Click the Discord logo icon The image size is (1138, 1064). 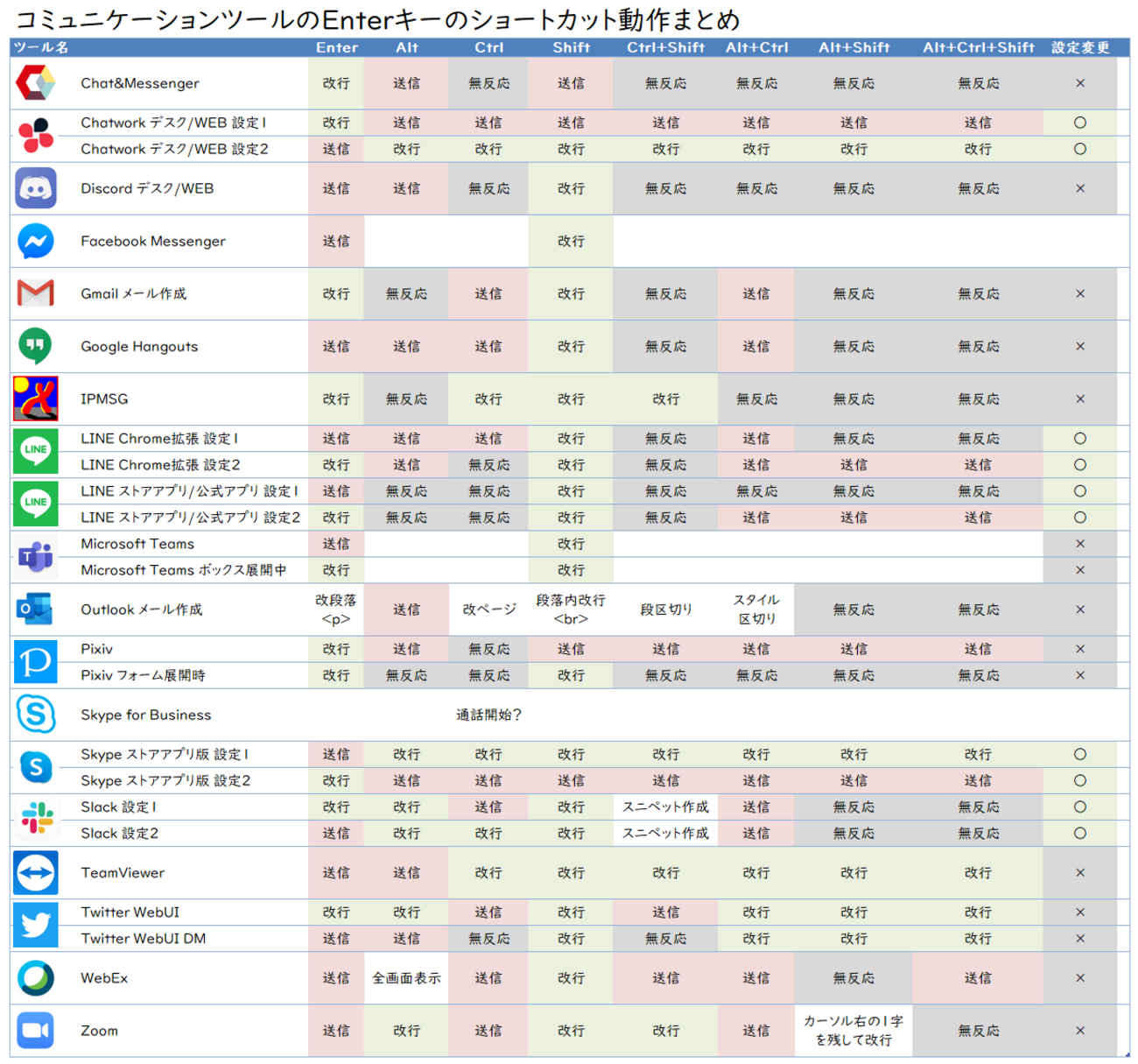(x=36, y=188)
